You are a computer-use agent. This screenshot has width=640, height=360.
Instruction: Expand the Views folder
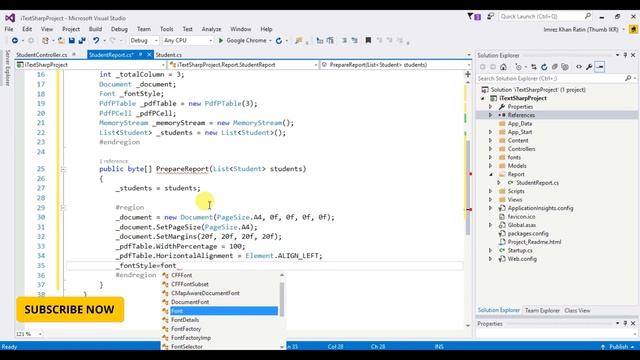click(491, 200)
